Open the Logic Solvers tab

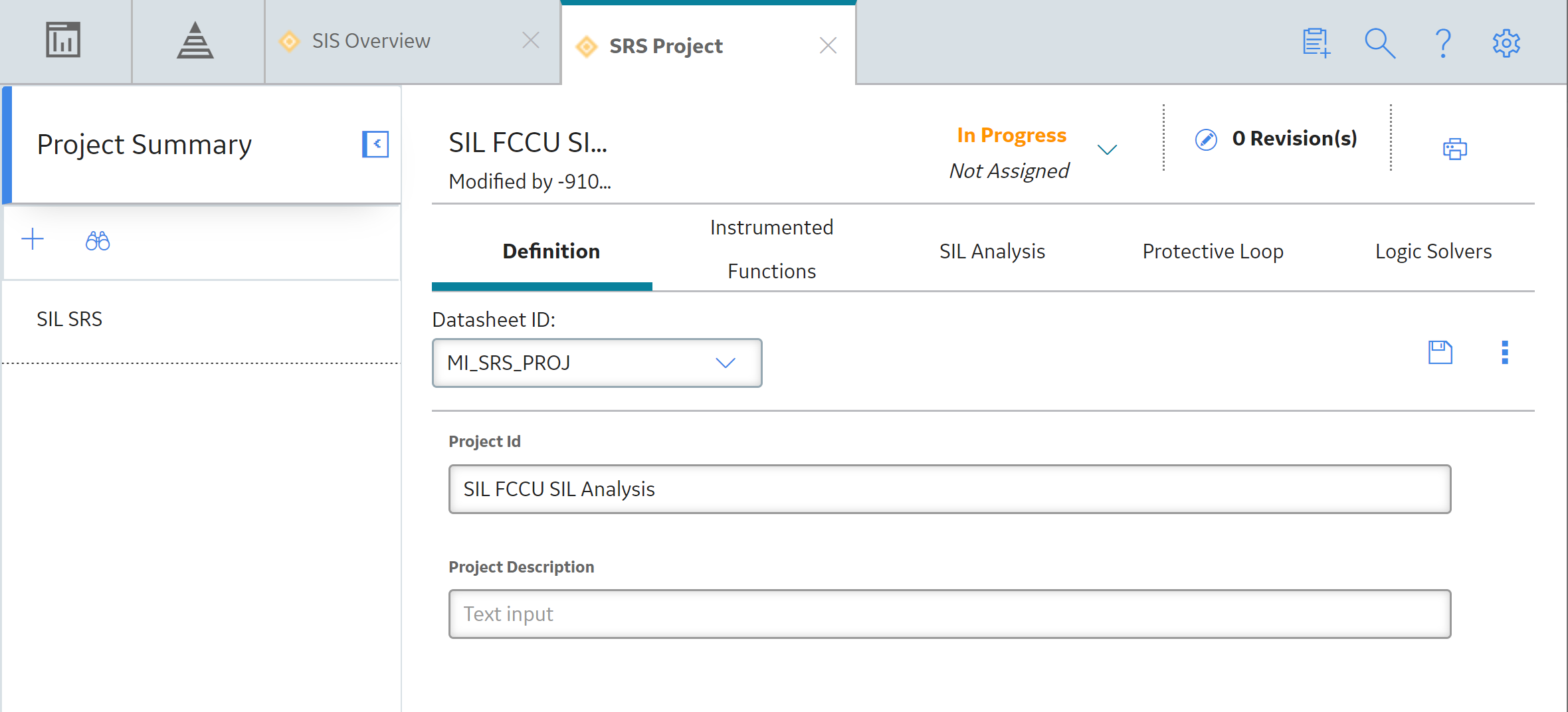click(x=1433, y=251)
